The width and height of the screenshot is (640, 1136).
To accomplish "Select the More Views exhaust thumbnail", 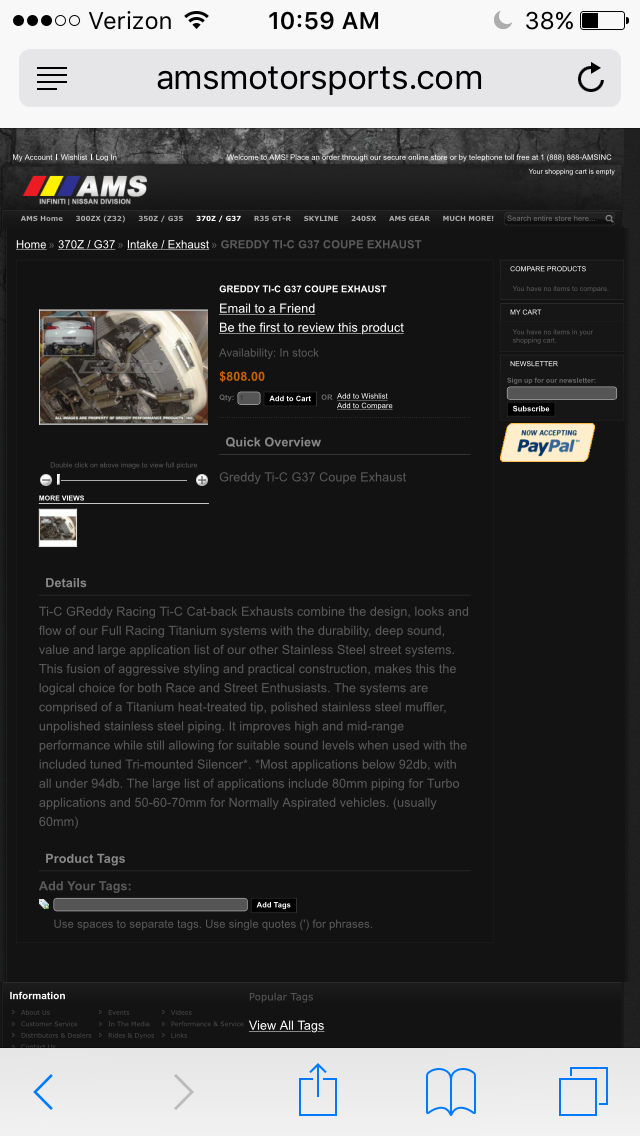I will point(58,527).
